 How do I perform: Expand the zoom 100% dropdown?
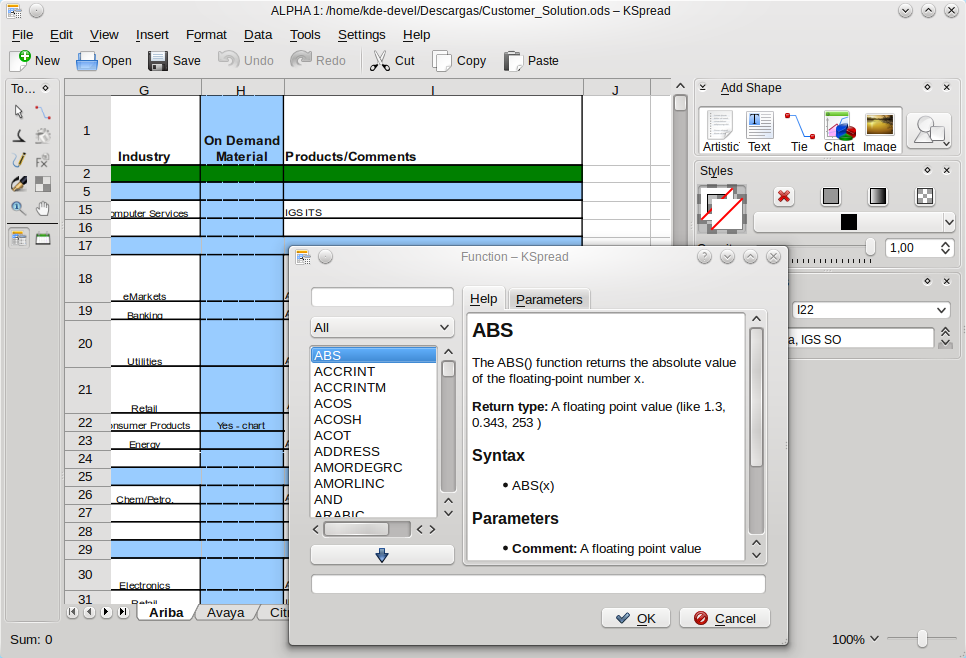pos(855,639)
